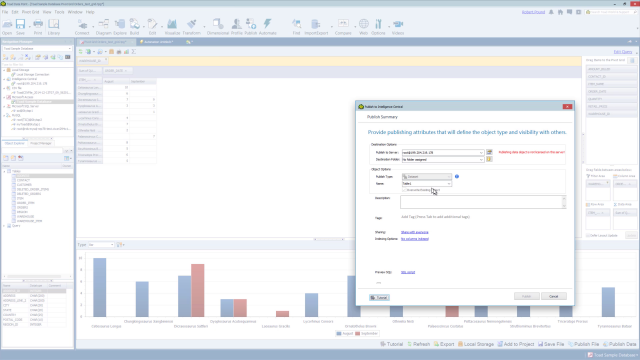Click Cancel in the Publish dialog

(553, 296)
